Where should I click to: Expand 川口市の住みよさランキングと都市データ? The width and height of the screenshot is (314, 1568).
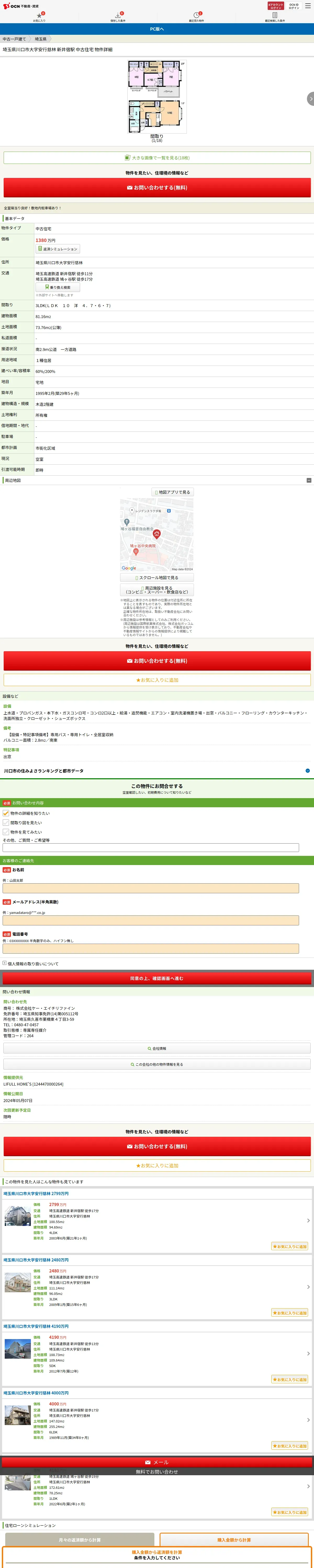tap(157, 771)
